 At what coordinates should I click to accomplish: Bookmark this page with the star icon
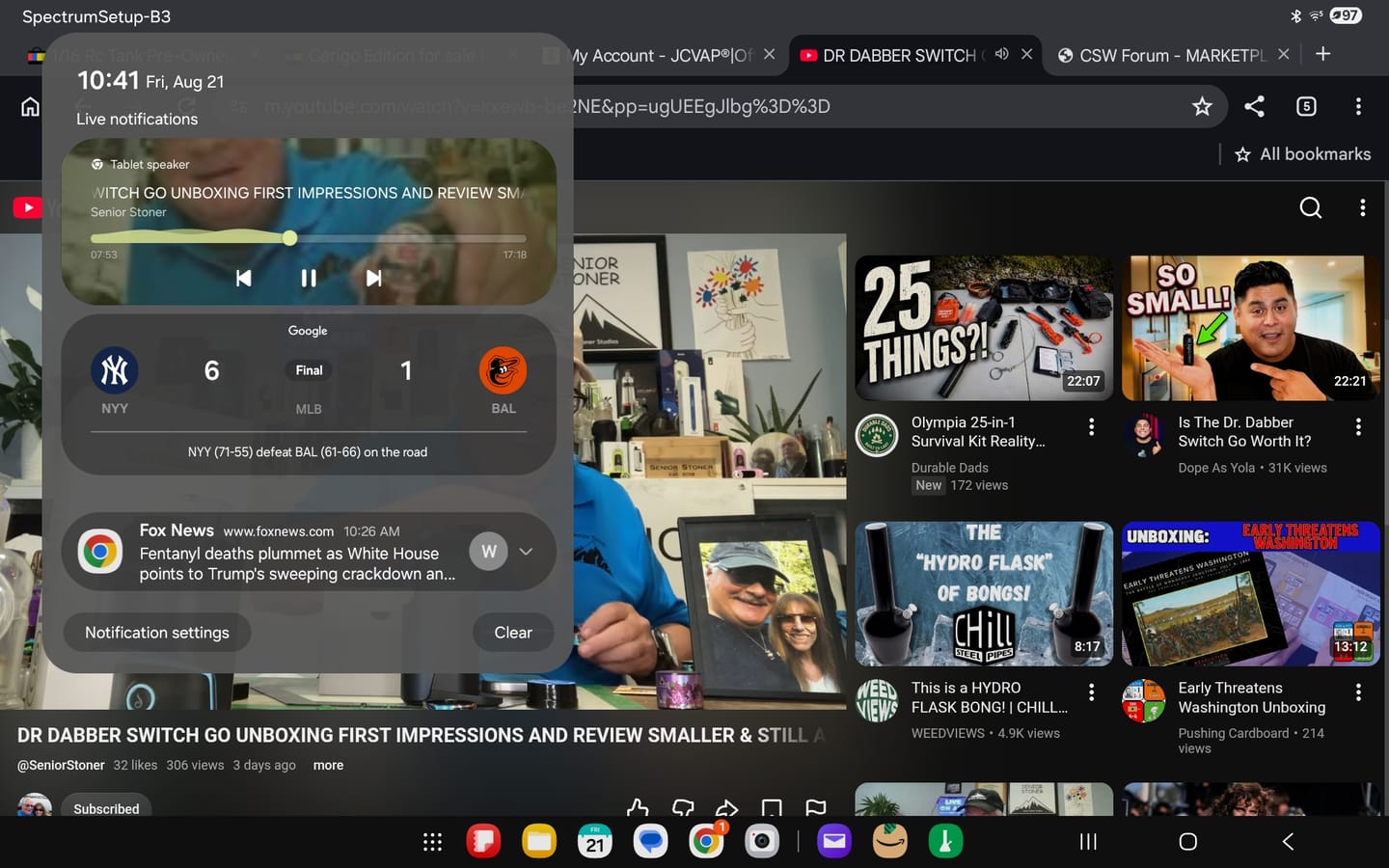pos(1202,106)
